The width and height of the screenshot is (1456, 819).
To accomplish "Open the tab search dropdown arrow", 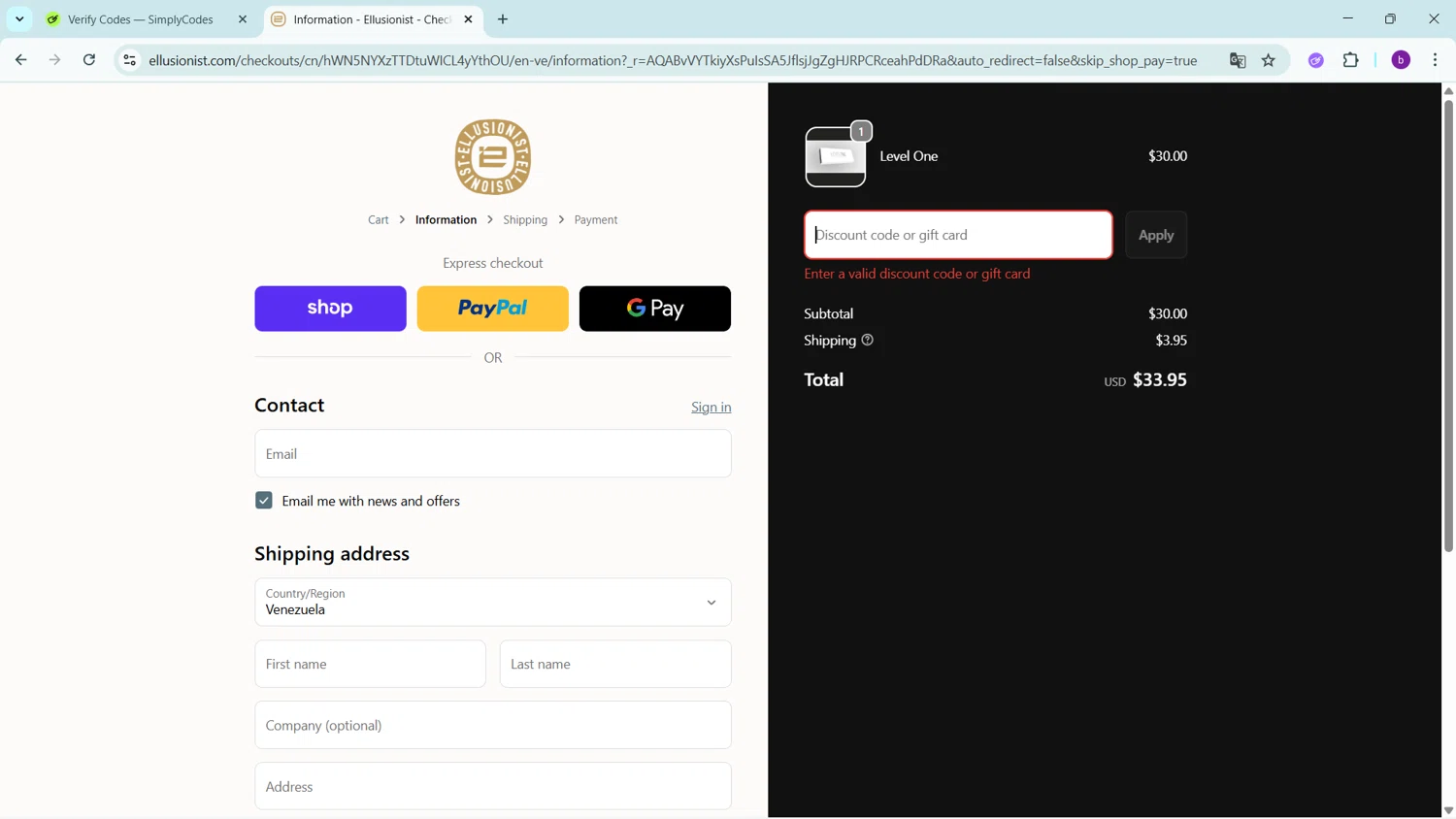I will click(19, 19).
